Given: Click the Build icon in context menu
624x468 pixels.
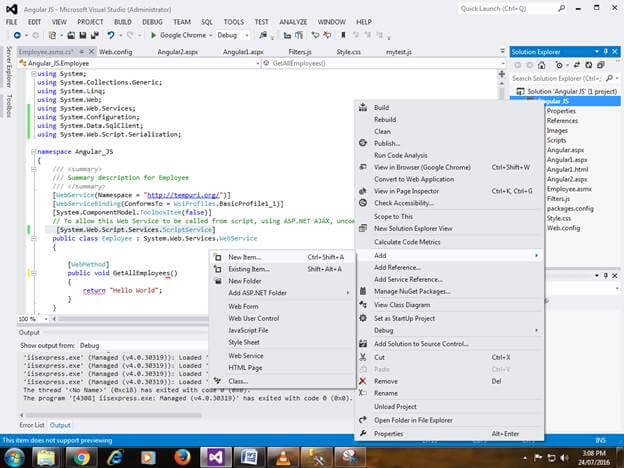Looking at the screenshot, I should click(x=363, y=107).
